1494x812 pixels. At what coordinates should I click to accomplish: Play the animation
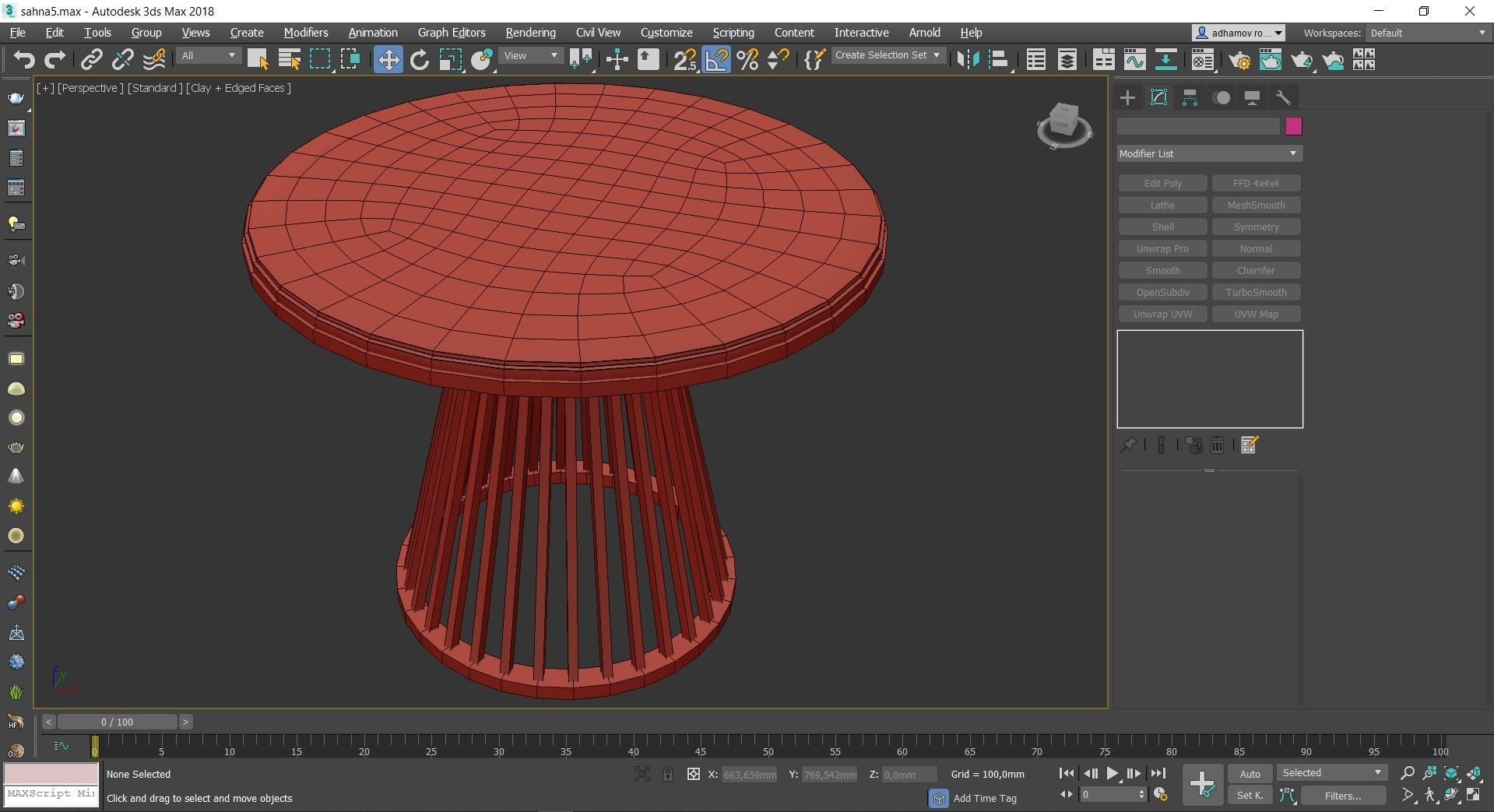point(1113,773)
